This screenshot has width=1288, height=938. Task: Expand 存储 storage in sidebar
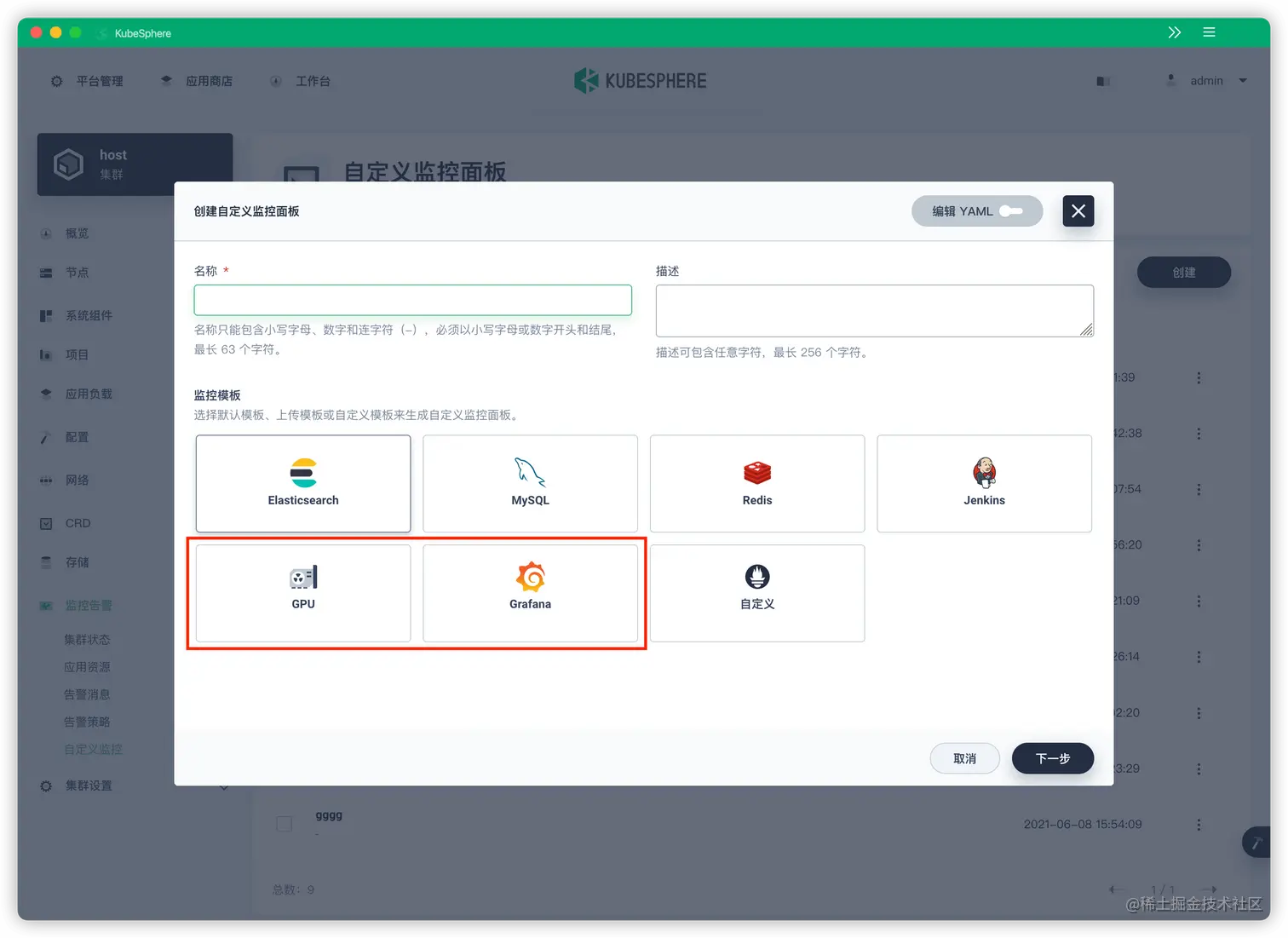coord(77,562)
